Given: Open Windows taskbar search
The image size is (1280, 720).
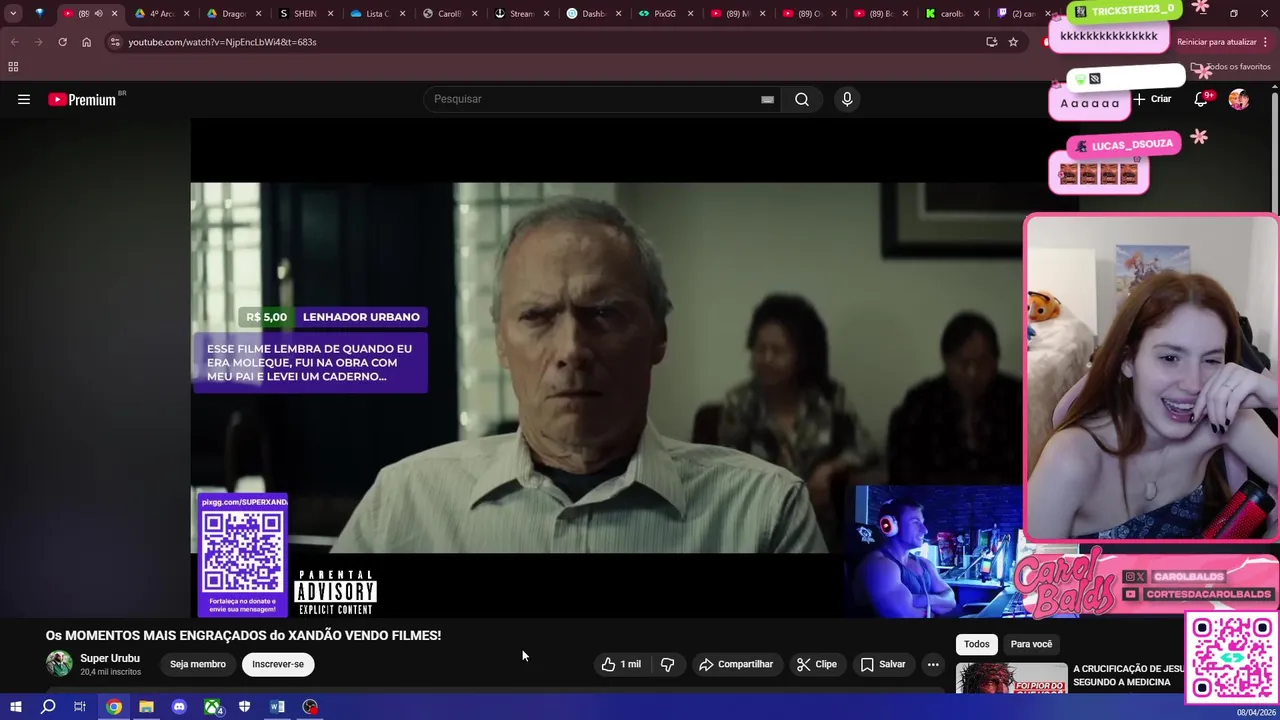Looking at the screenshot, I should pos(47,707).
